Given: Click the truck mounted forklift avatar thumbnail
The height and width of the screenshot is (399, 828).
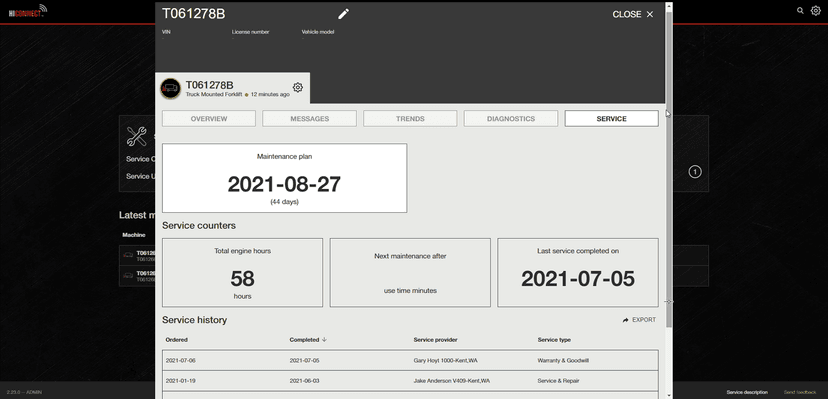Looking at the screenshot, I should (x=171, y=89).
